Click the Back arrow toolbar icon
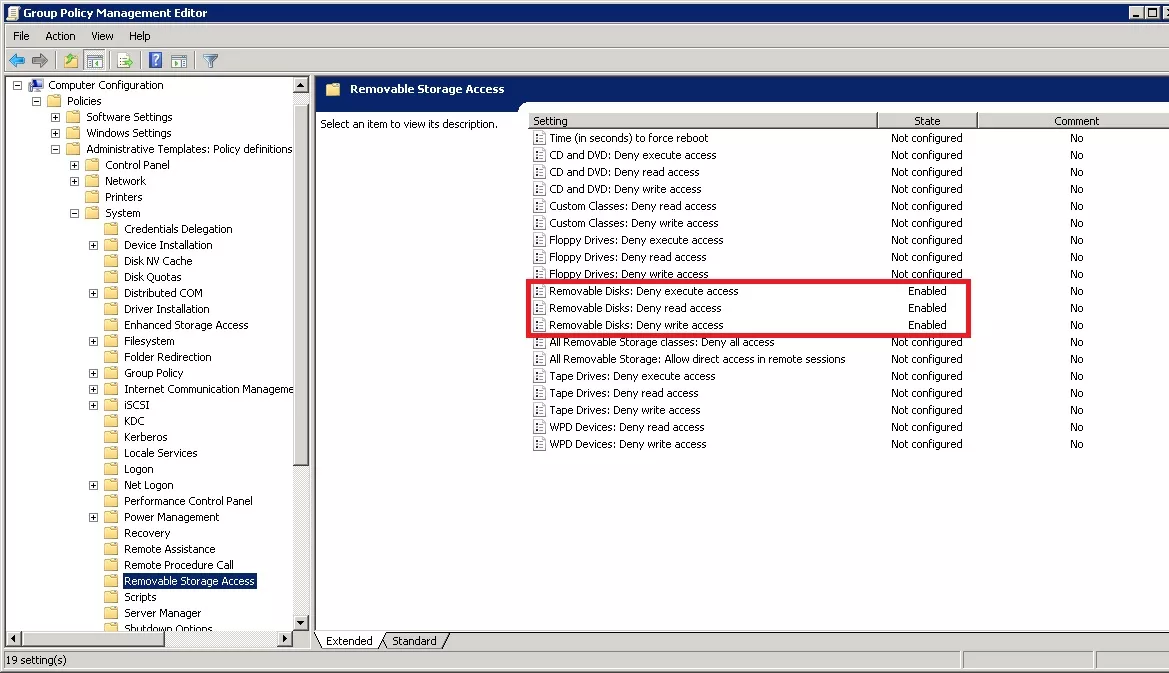 [17, 60]
